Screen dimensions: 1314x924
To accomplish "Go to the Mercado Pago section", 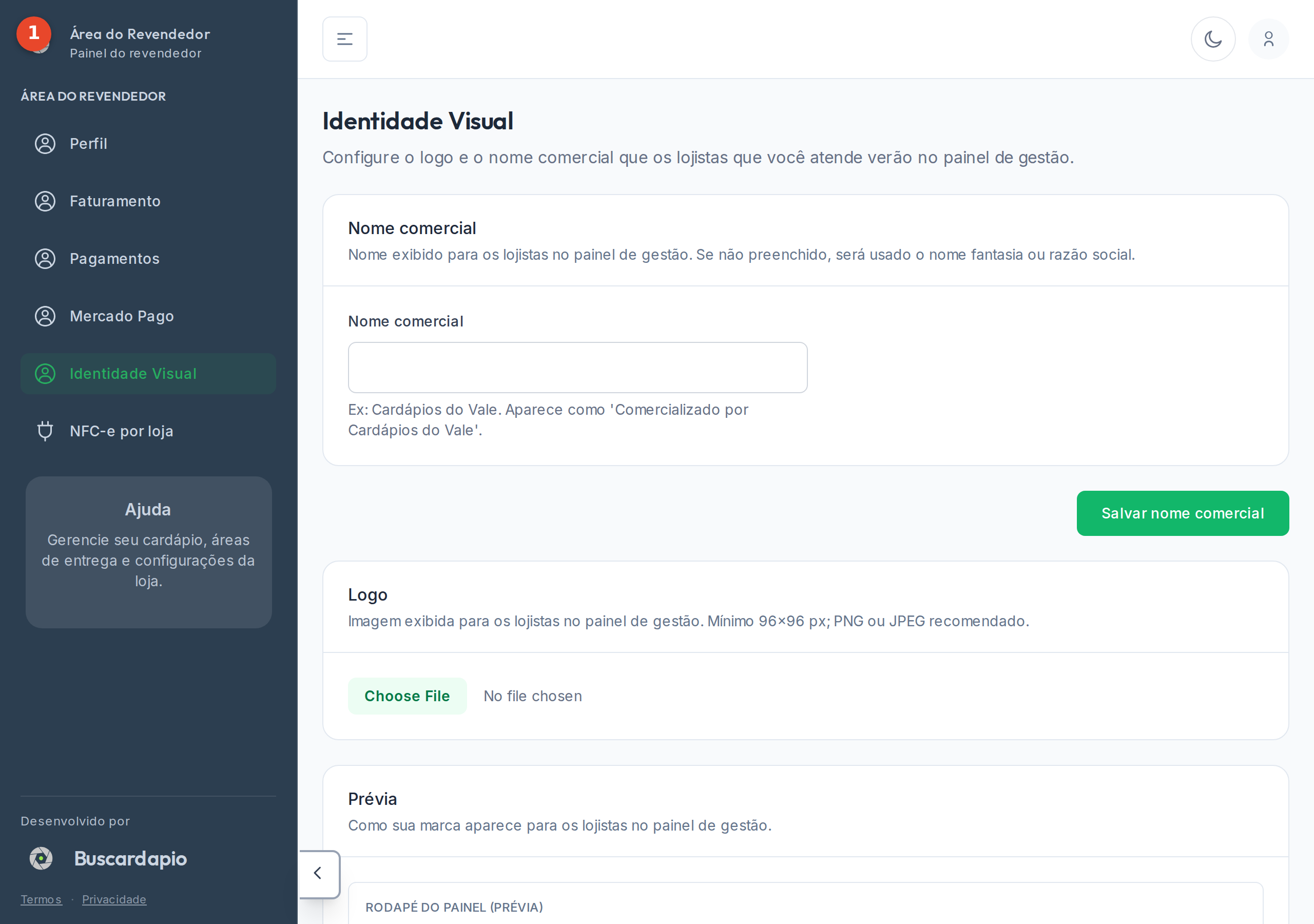I will pyautogui.click(x=148, y=316).
